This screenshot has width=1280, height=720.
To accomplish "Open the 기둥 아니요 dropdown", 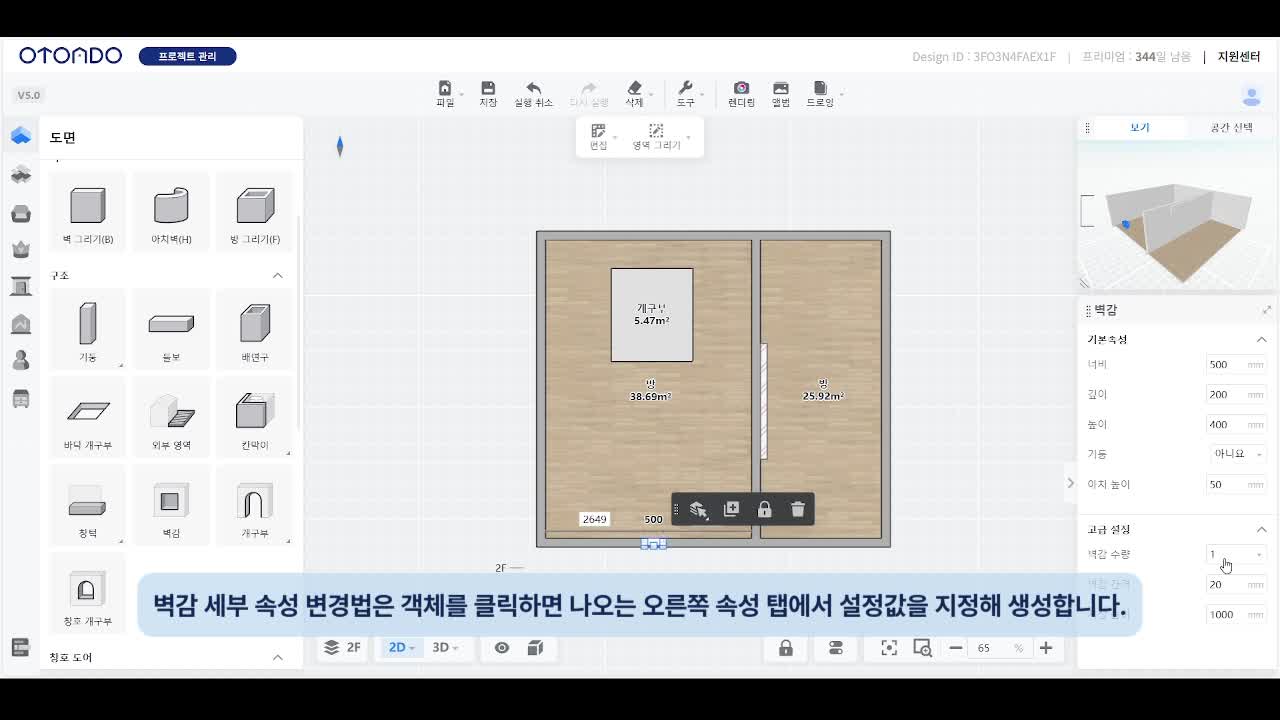I will (1236, 454).
